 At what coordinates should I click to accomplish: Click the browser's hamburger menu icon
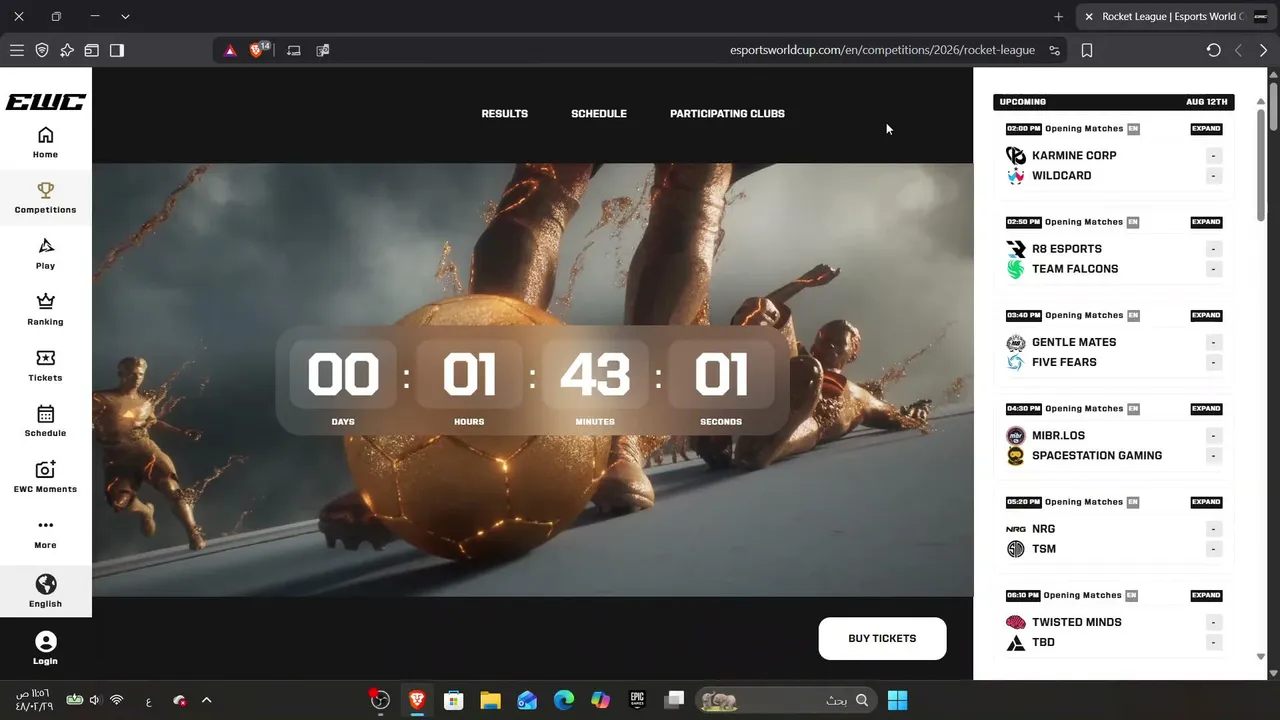pyautogui.click(x=17, y=50)
